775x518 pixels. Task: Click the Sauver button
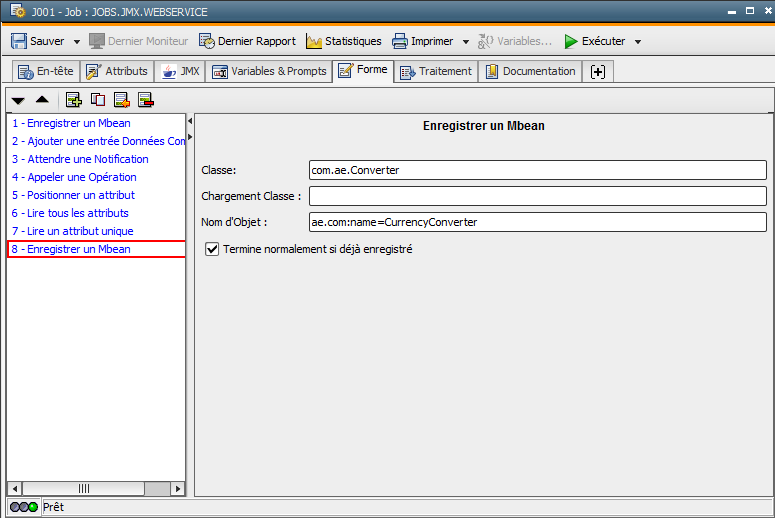pos(37,41)
